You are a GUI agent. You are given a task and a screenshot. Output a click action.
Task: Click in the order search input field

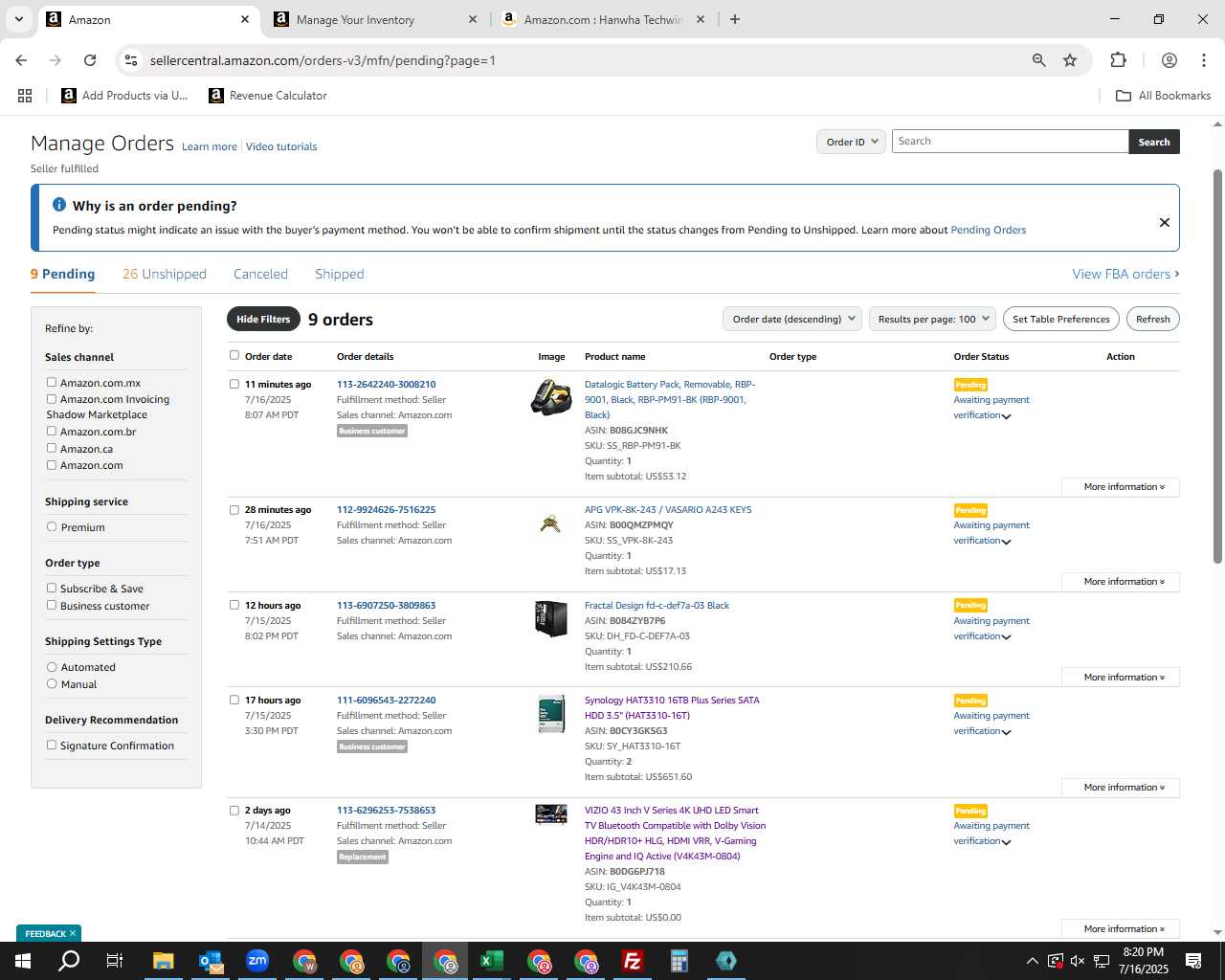[1010, 142]
